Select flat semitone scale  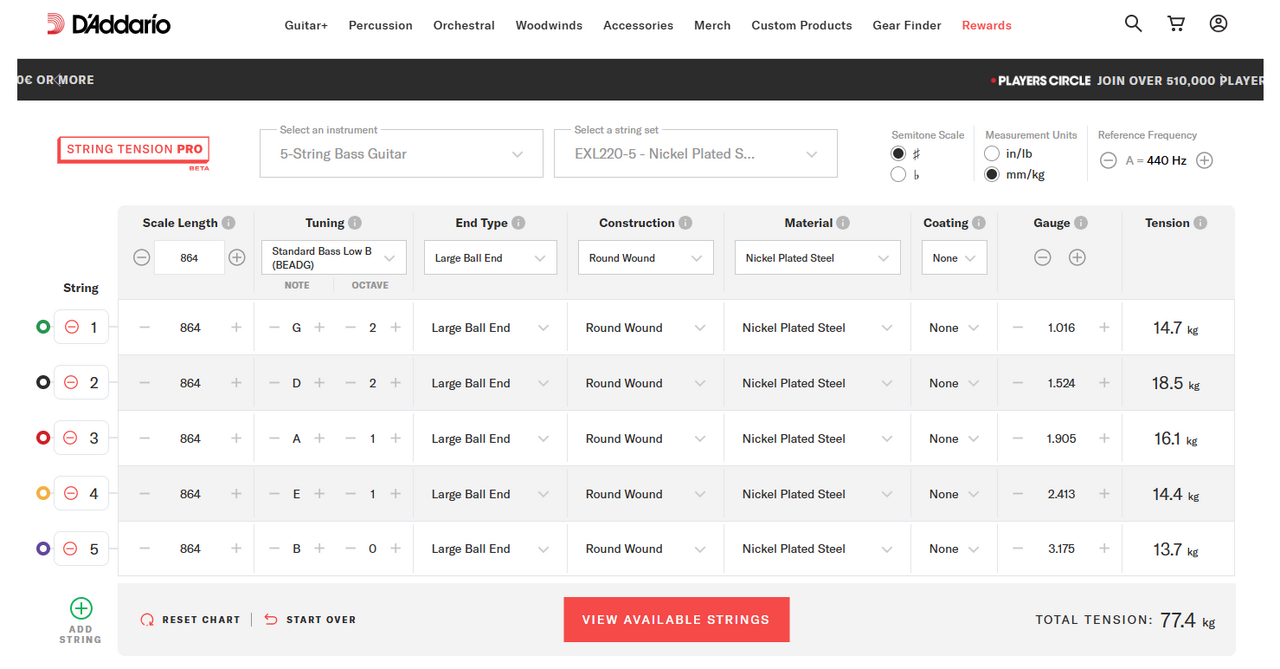click(x=898, y=175)
